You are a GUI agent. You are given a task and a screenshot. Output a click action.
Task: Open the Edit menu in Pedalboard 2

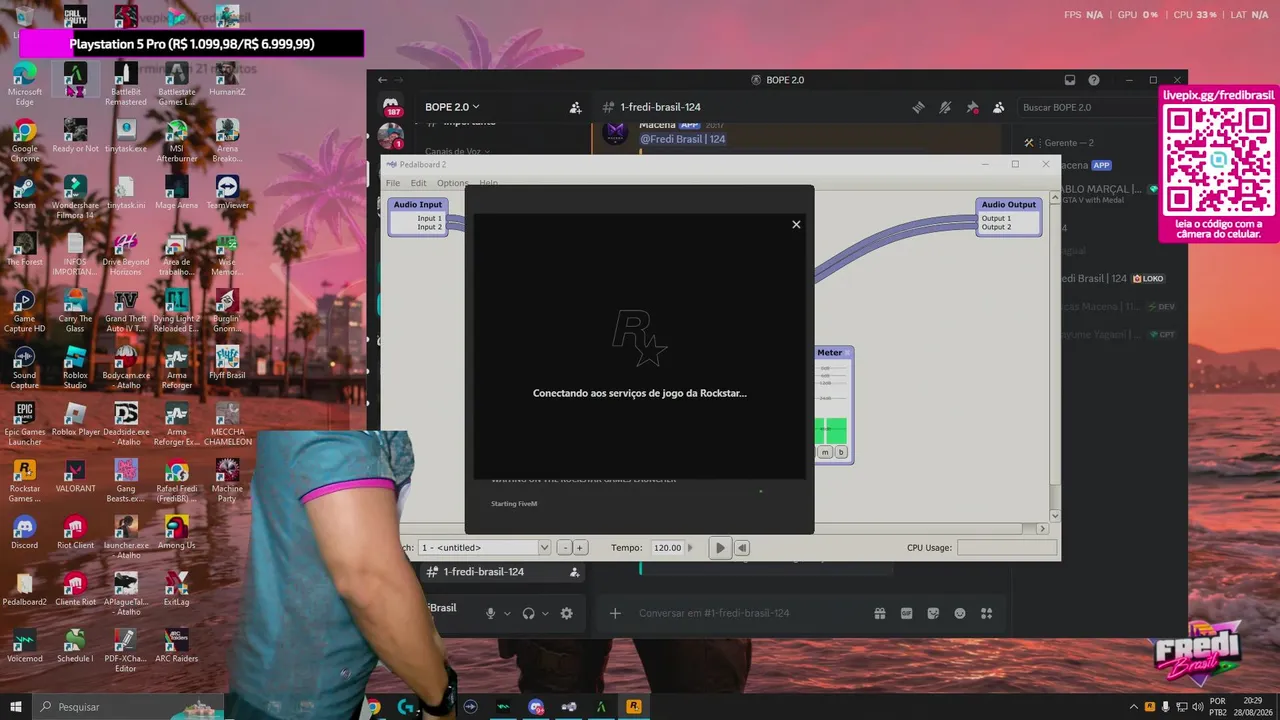418,183
